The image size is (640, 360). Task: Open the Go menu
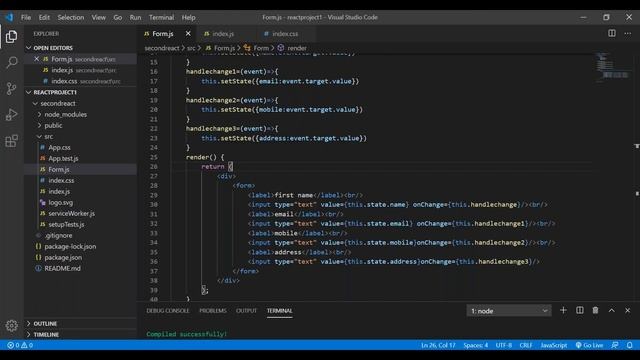(x=118, y=18)
